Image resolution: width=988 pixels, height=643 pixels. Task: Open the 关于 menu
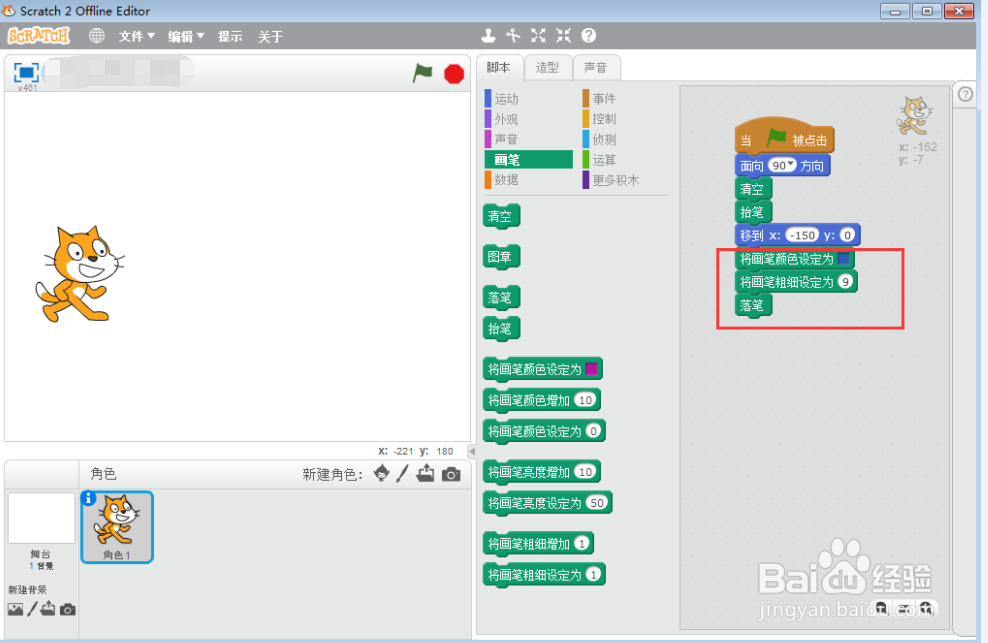click(x=270, y=37)
